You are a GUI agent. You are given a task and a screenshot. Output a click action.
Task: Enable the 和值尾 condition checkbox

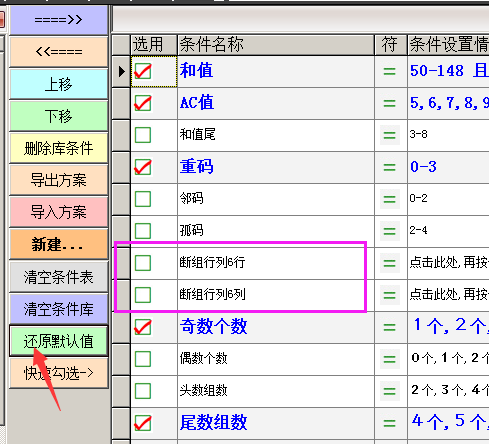pyautogui.click(x=143, y=135)
